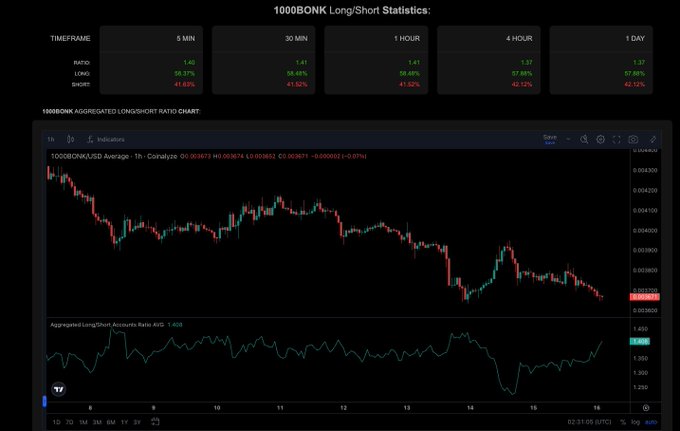
Task: Set range to 3Y
Action: click(137, 422)
